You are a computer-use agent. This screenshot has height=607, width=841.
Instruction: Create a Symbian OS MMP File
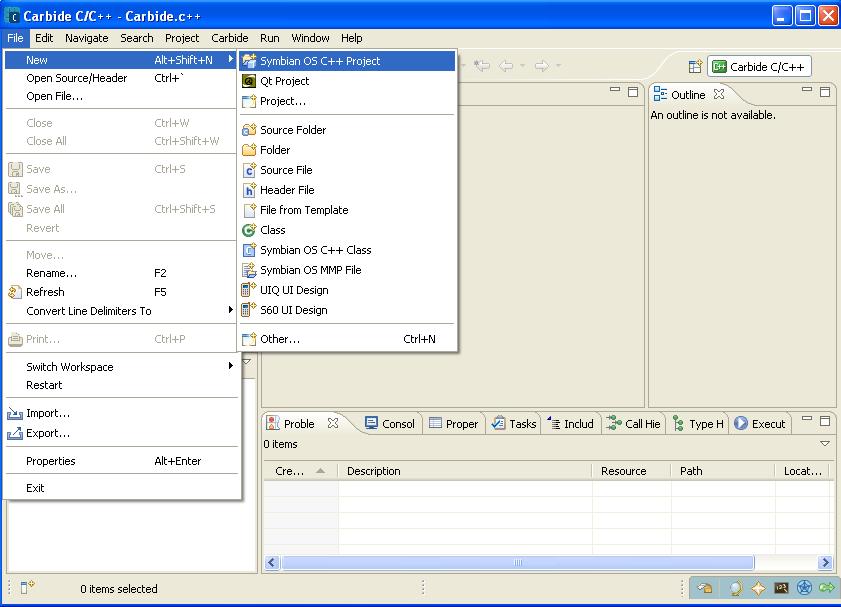(347, 270)
